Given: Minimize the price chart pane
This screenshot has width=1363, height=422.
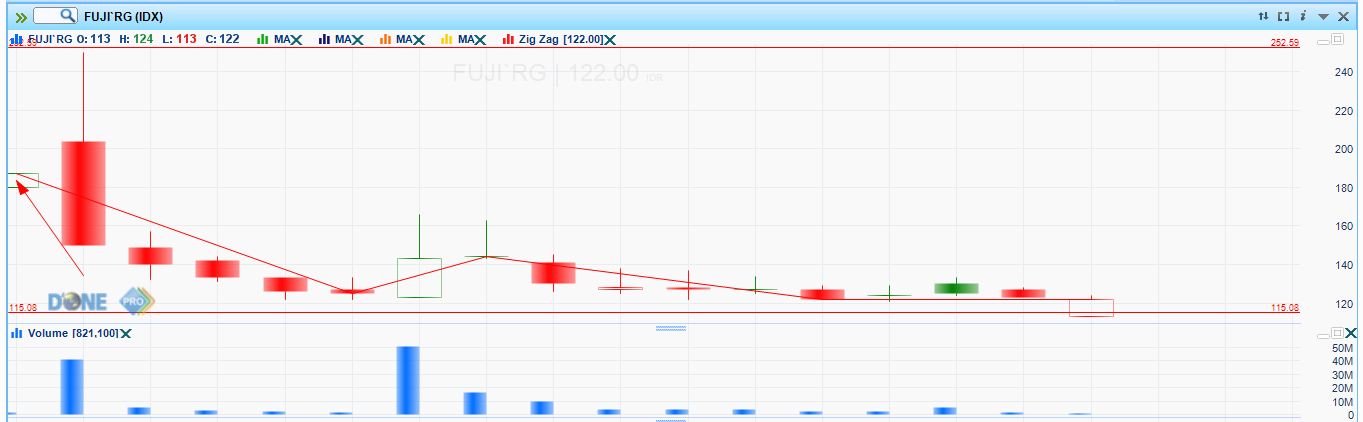Looking at the screenshot, I should pos(1324,40).
